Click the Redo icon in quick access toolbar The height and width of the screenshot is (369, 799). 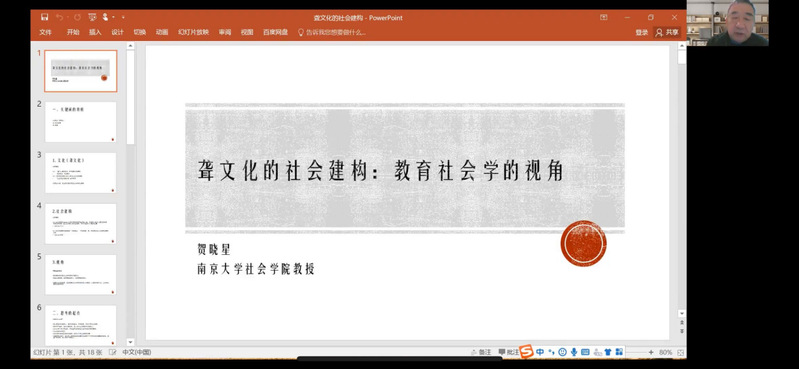(77, 17)
